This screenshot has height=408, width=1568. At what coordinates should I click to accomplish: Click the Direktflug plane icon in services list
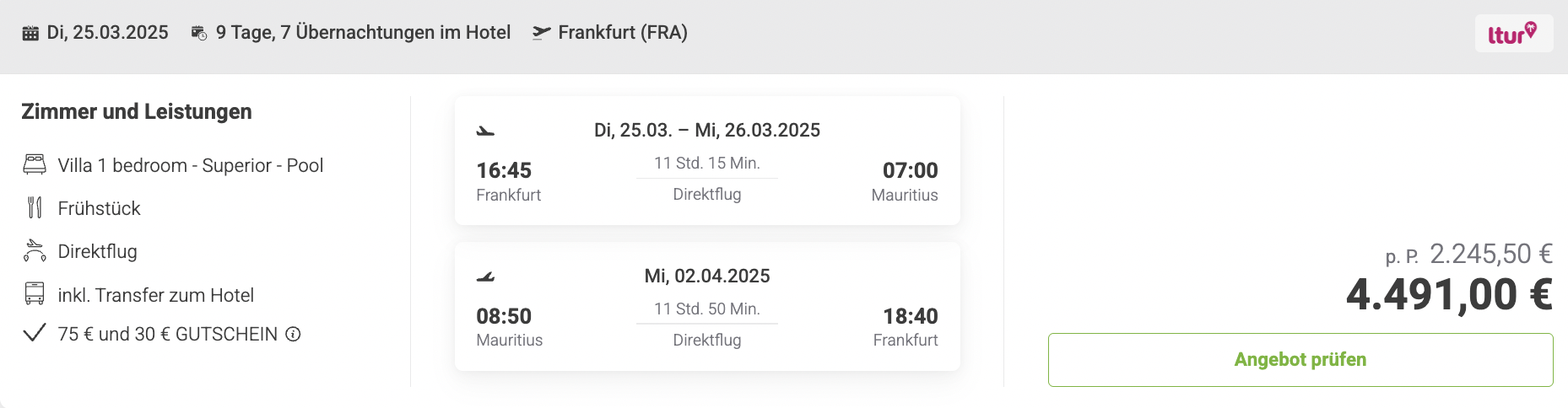click(35, 250)
